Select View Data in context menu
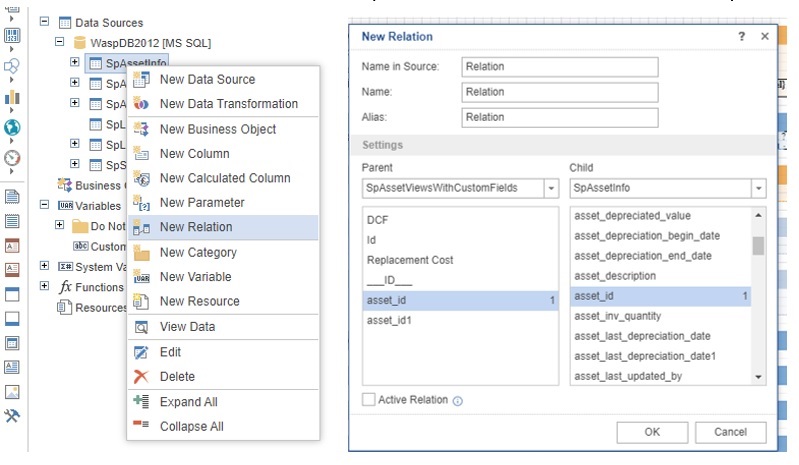This screenshot has height=465, width=799. pos(187,327)
